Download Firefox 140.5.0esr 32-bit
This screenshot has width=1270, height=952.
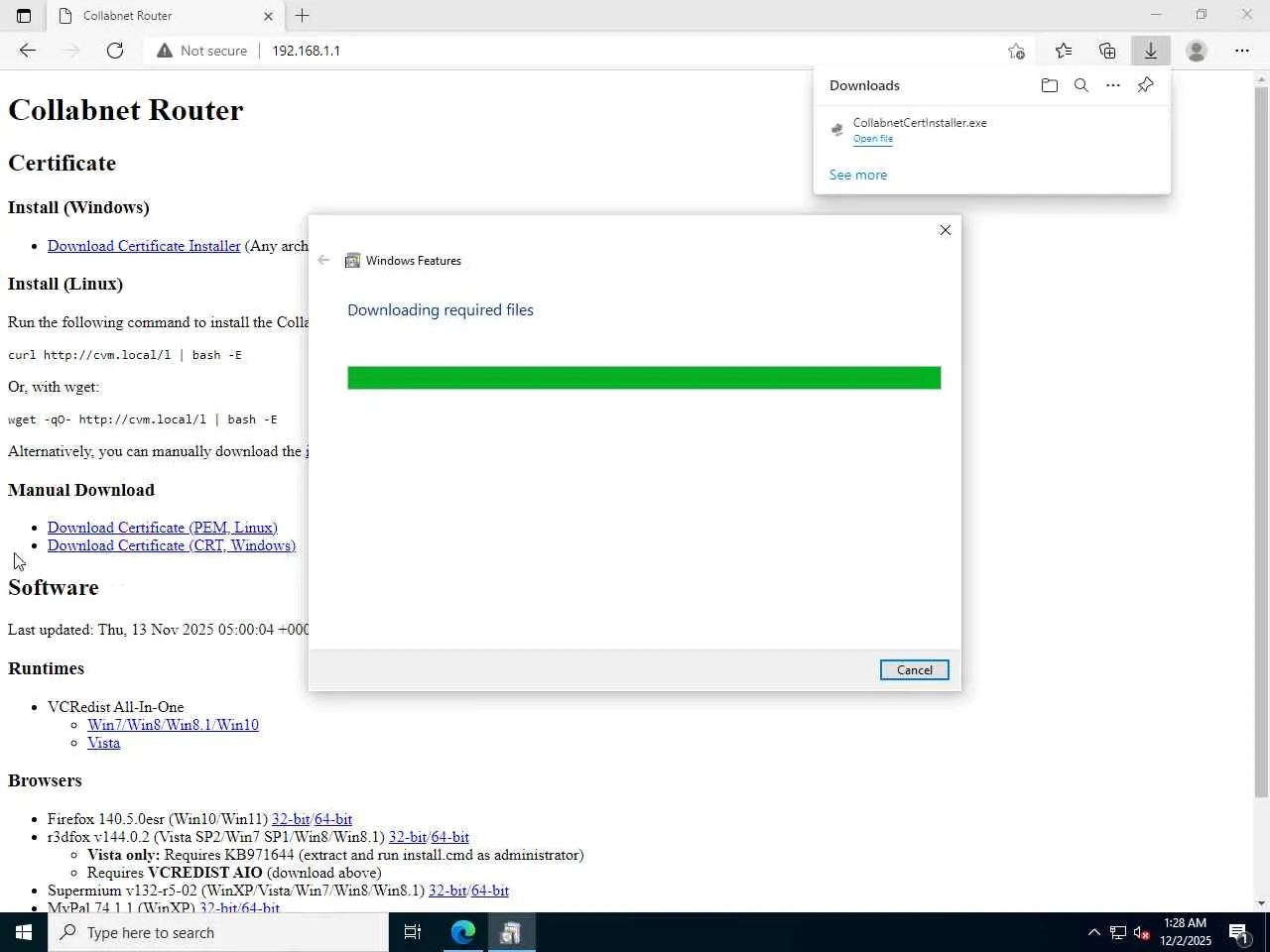pos(291,819)
